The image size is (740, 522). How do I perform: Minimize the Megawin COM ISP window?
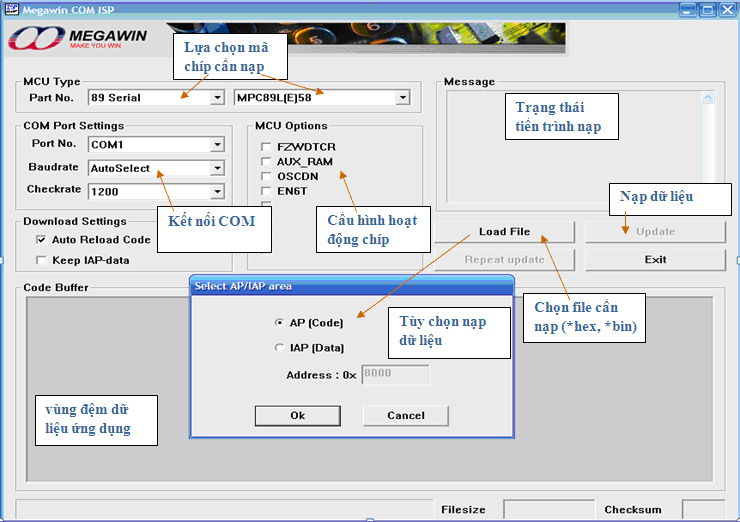coord(688,9)
